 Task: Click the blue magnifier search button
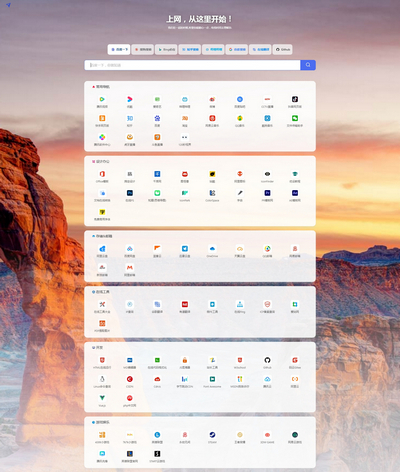(308, 65)
